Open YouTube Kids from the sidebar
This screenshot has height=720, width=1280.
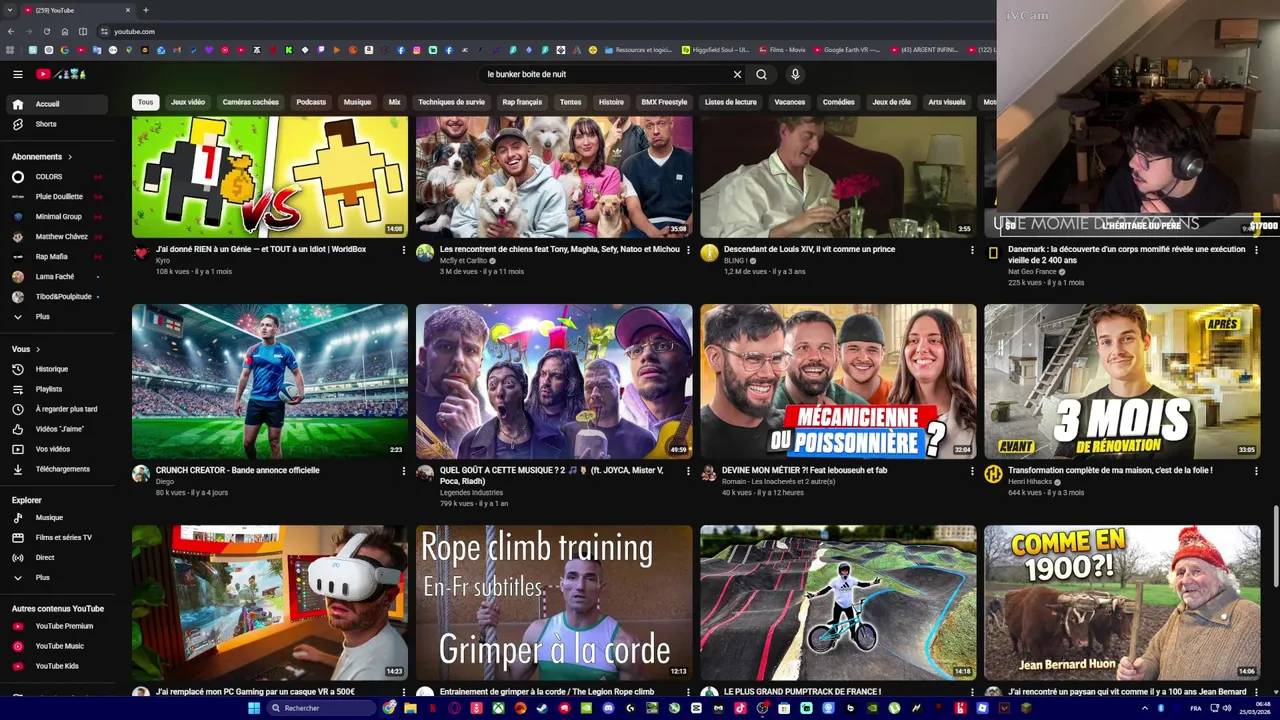coord(56,666)
